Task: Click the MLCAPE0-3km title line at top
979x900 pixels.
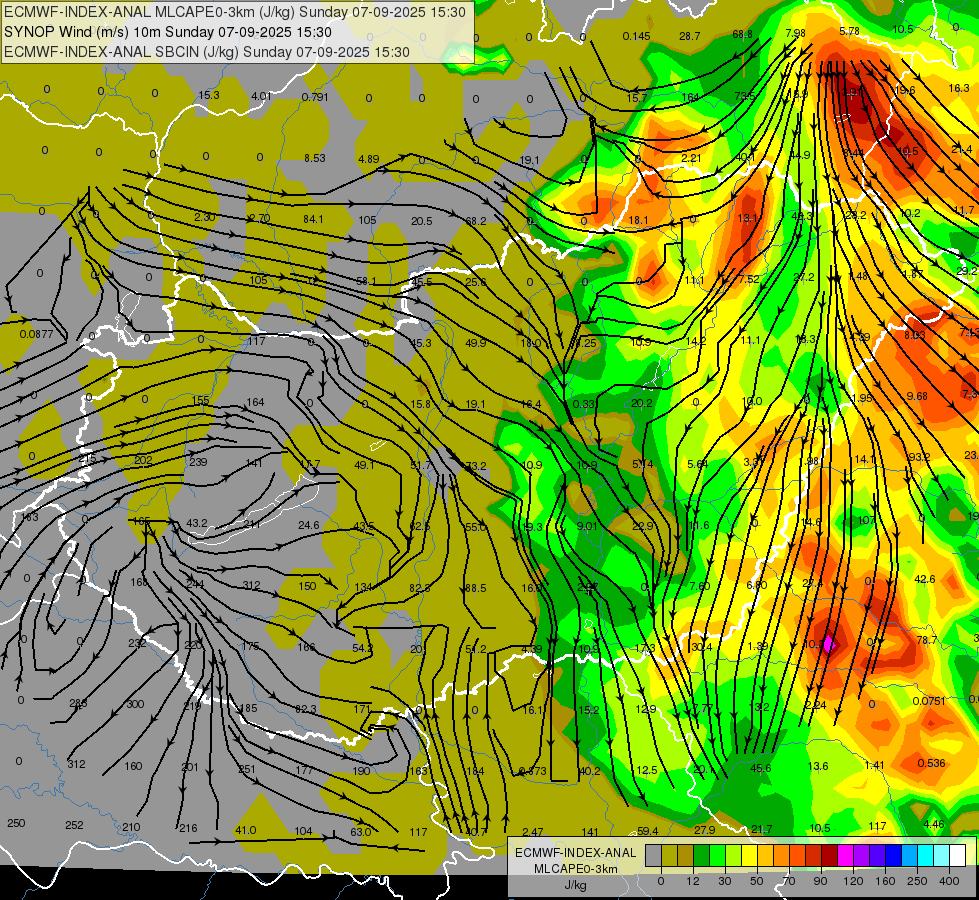Action: [x=235, y=12]
